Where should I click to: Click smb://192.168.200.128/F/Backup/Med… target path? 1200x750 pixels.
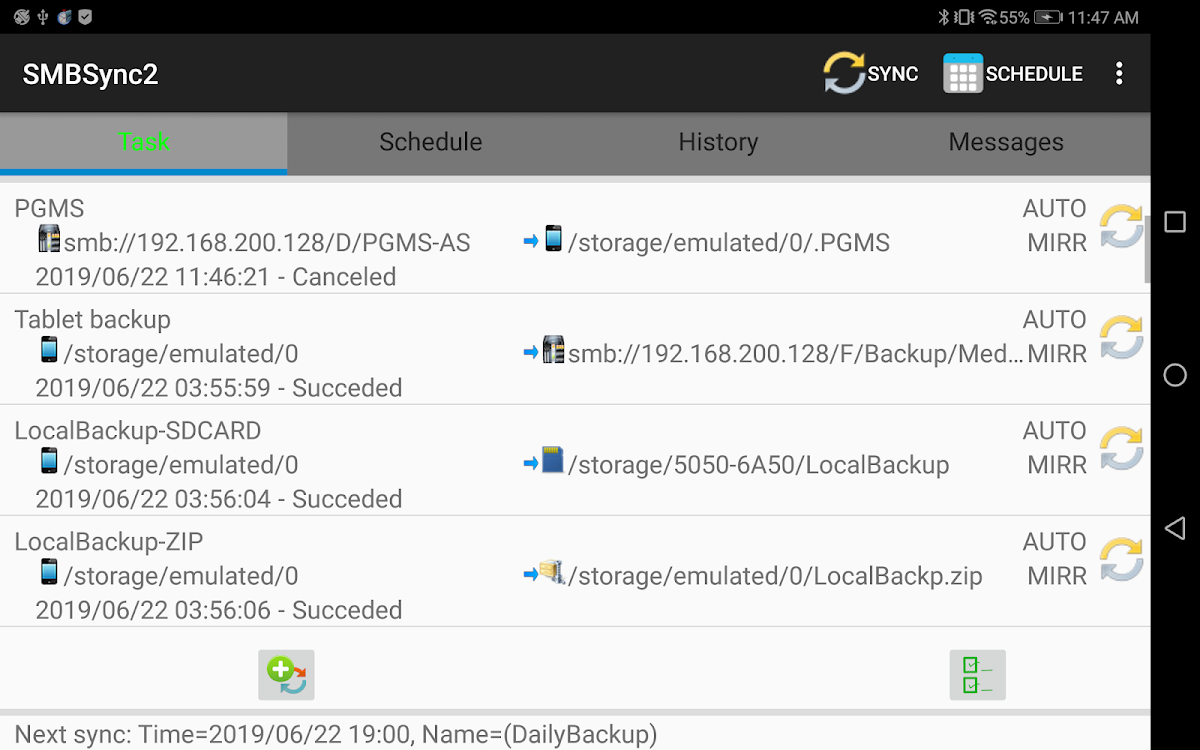[x=796, y=353]
